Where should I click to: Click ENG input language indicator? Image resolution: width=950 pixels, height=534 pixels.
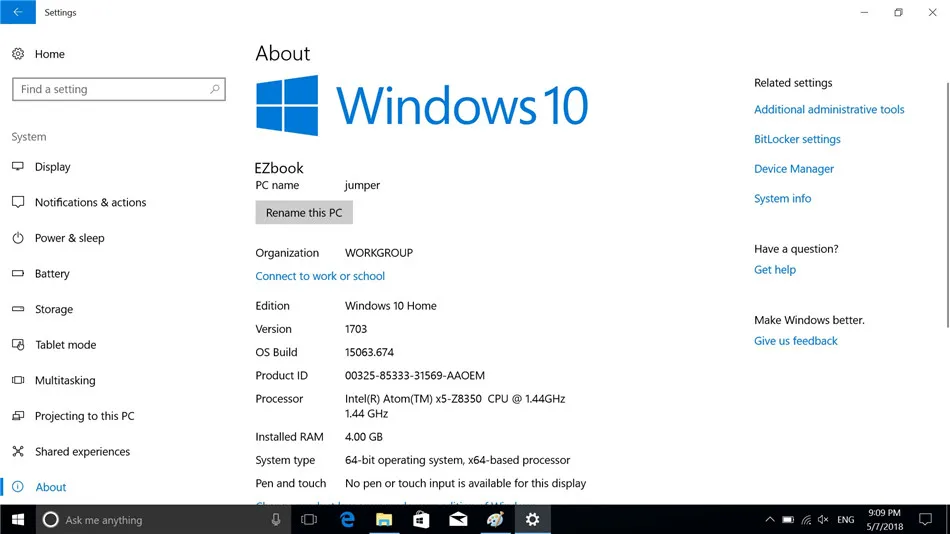tap(846, 519)
